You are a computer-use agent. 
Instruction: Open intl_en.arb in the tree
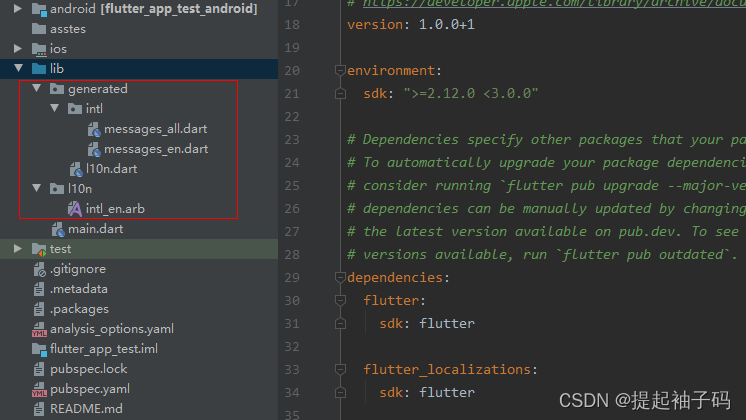click(115, 209)
